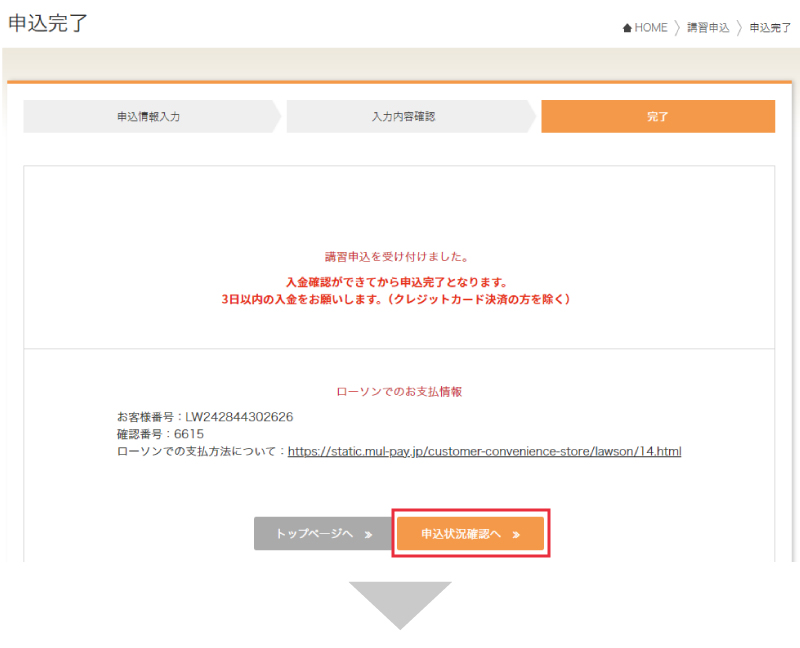Open the HOME breadcrumb text link
The width and height of the screenshot is (800, 648).
[x=651, y=28]
